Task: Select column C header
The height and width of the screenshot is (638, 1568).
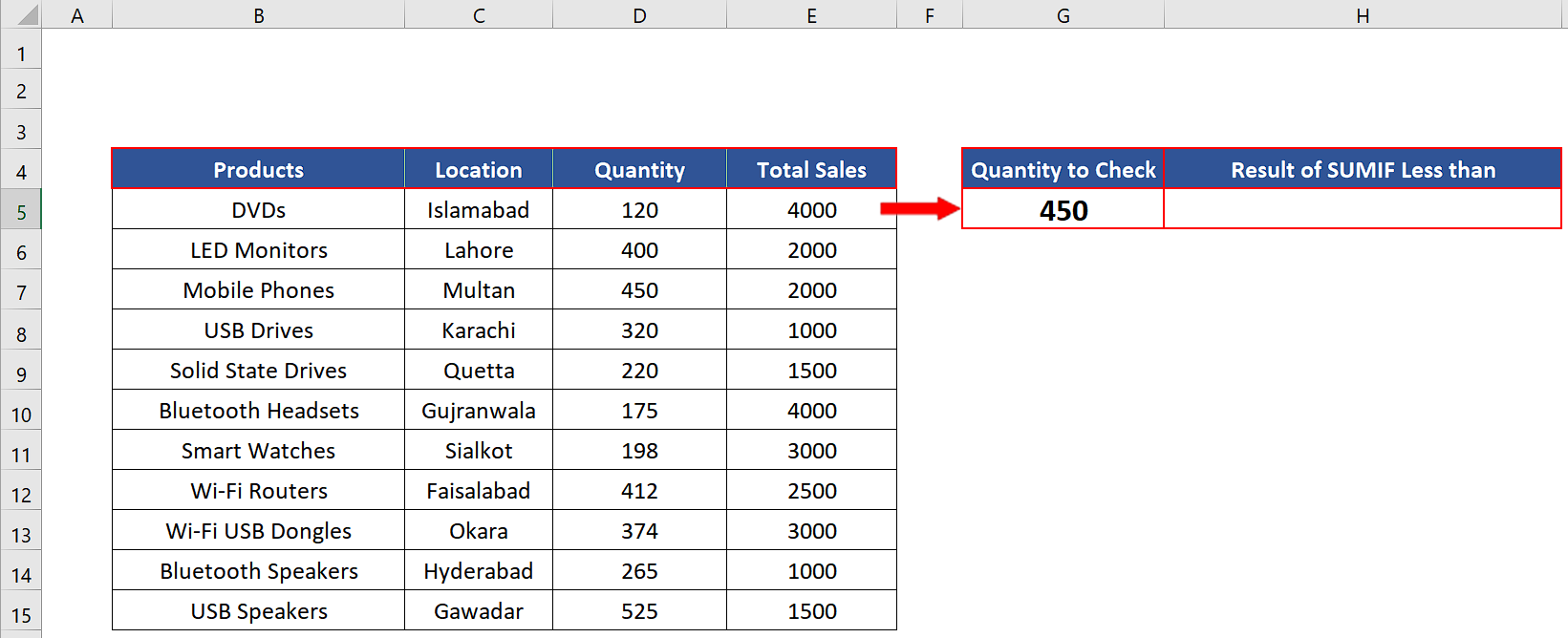Action: pos(479,14)
